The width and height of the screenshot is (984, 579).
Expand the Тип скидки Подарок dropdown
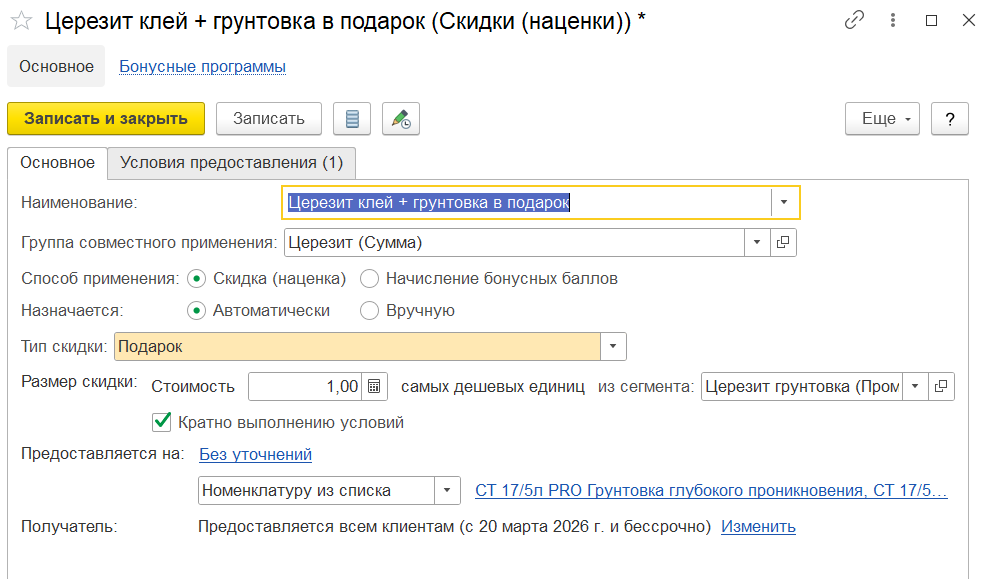613,347
